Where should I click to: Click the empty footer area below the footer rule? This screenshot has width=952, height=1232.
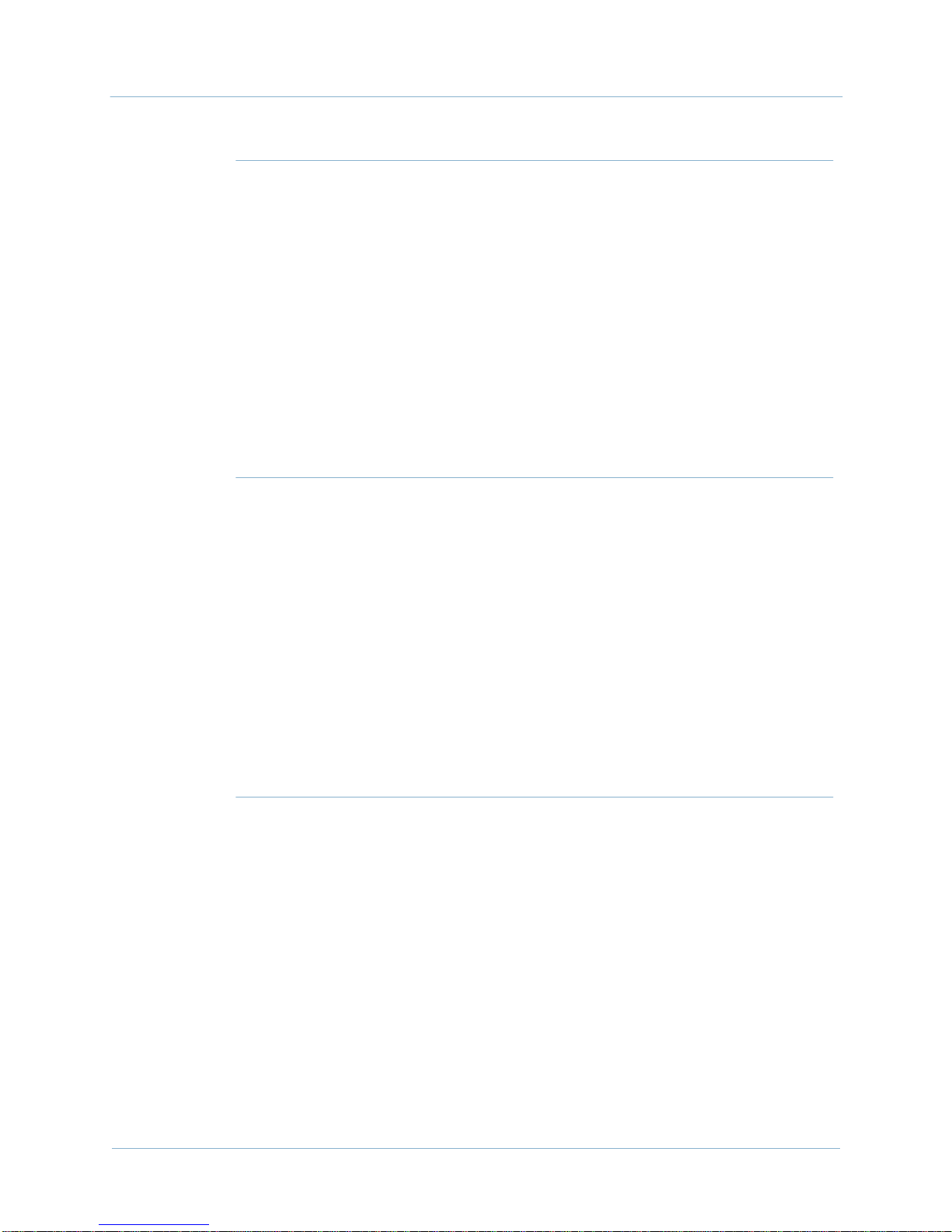(476, 1185)
